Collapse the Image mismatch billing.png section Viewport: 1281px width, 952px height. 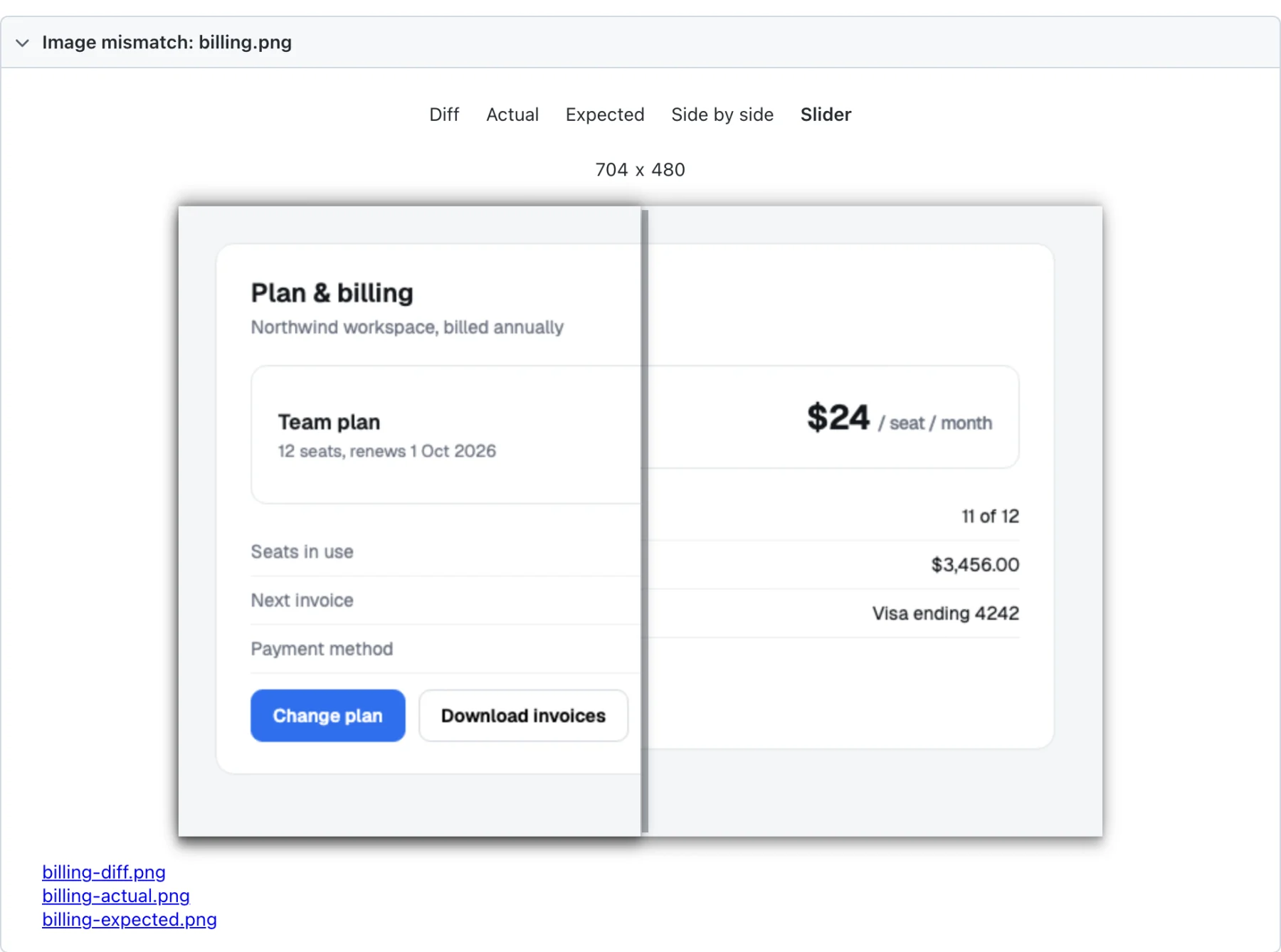tap(22, 43)
